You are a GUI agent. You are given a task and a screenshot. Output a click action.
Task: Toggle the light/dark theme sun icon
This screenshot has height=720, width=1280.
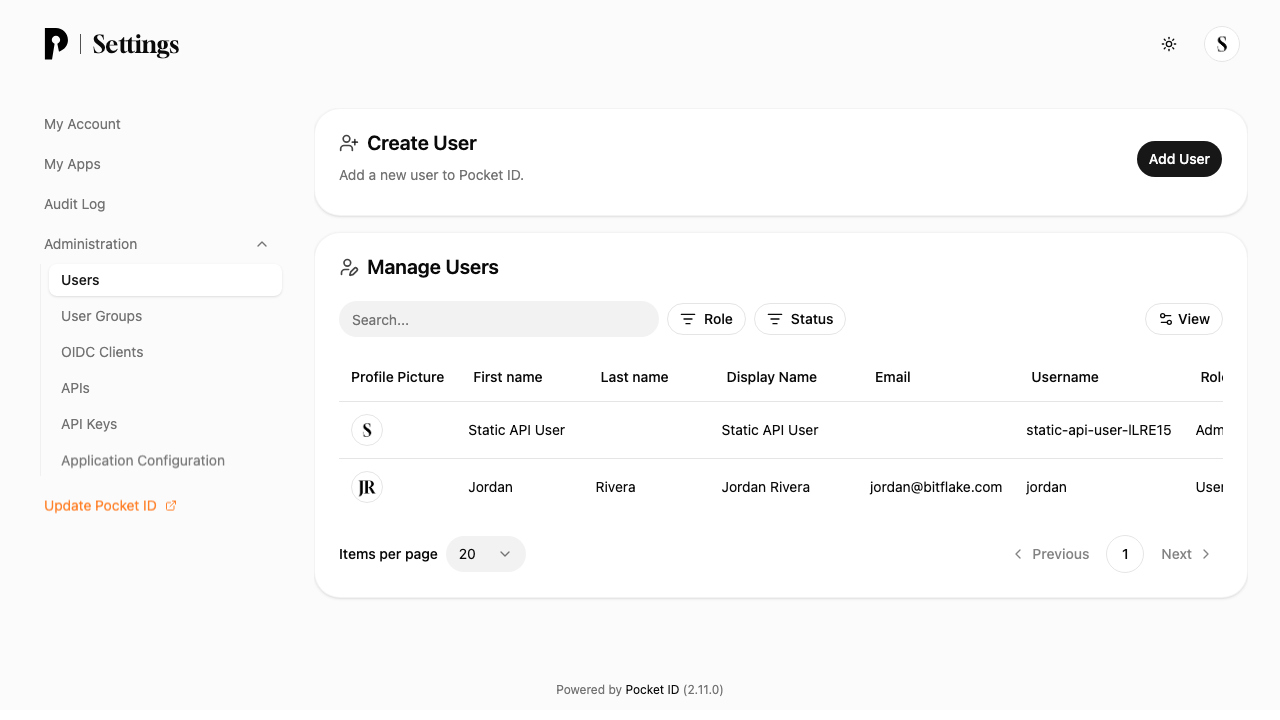(x=1169, y=44)
